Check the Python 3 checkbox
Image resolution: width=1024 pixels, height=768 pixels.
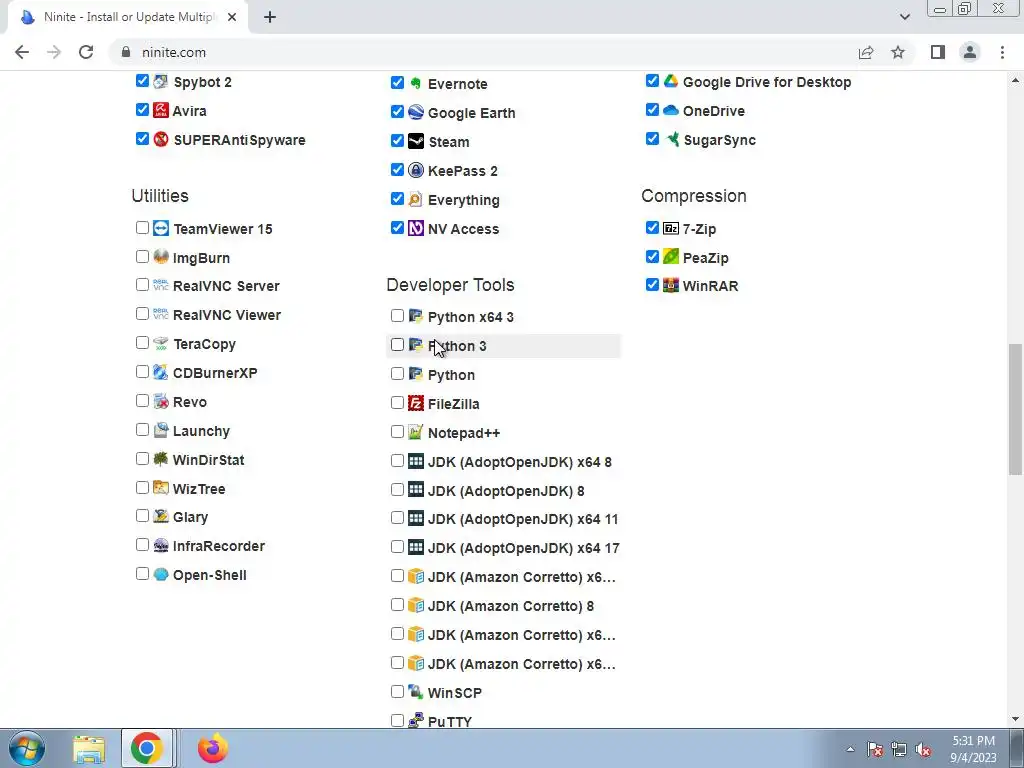[397, 345]
